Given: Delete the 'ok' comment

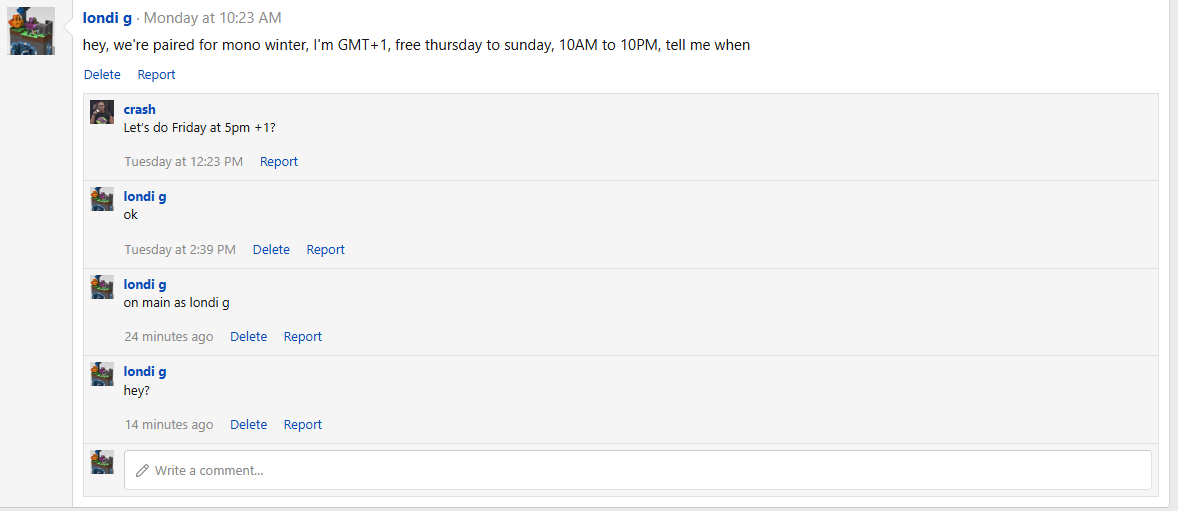Looking at the screenshot, I should [271, 250].
